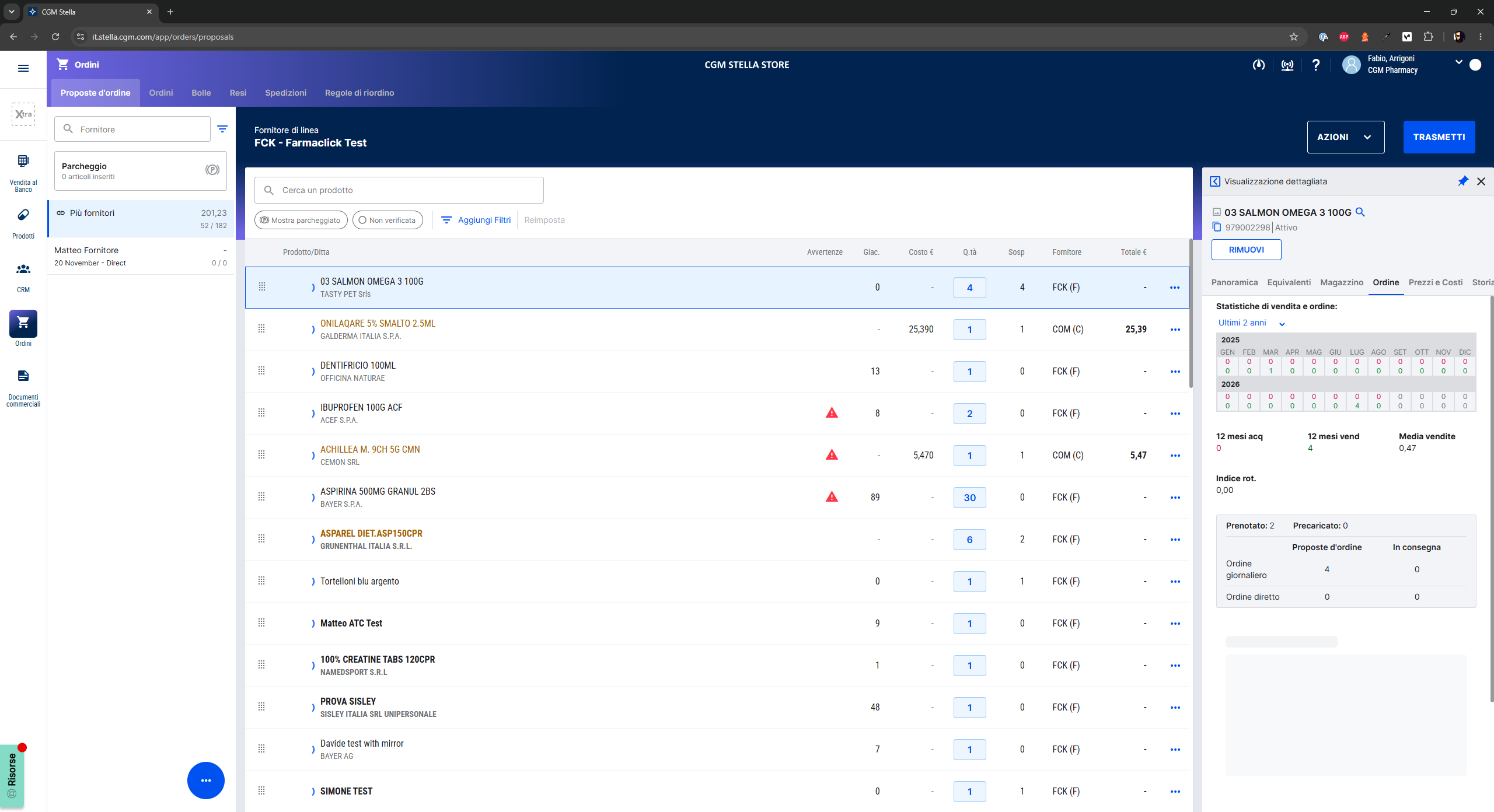Screen dimensions: 1494x812
Task: Search product 03 SALMON OMEGA magnifier icon
Action: [x=1360, y=212]
